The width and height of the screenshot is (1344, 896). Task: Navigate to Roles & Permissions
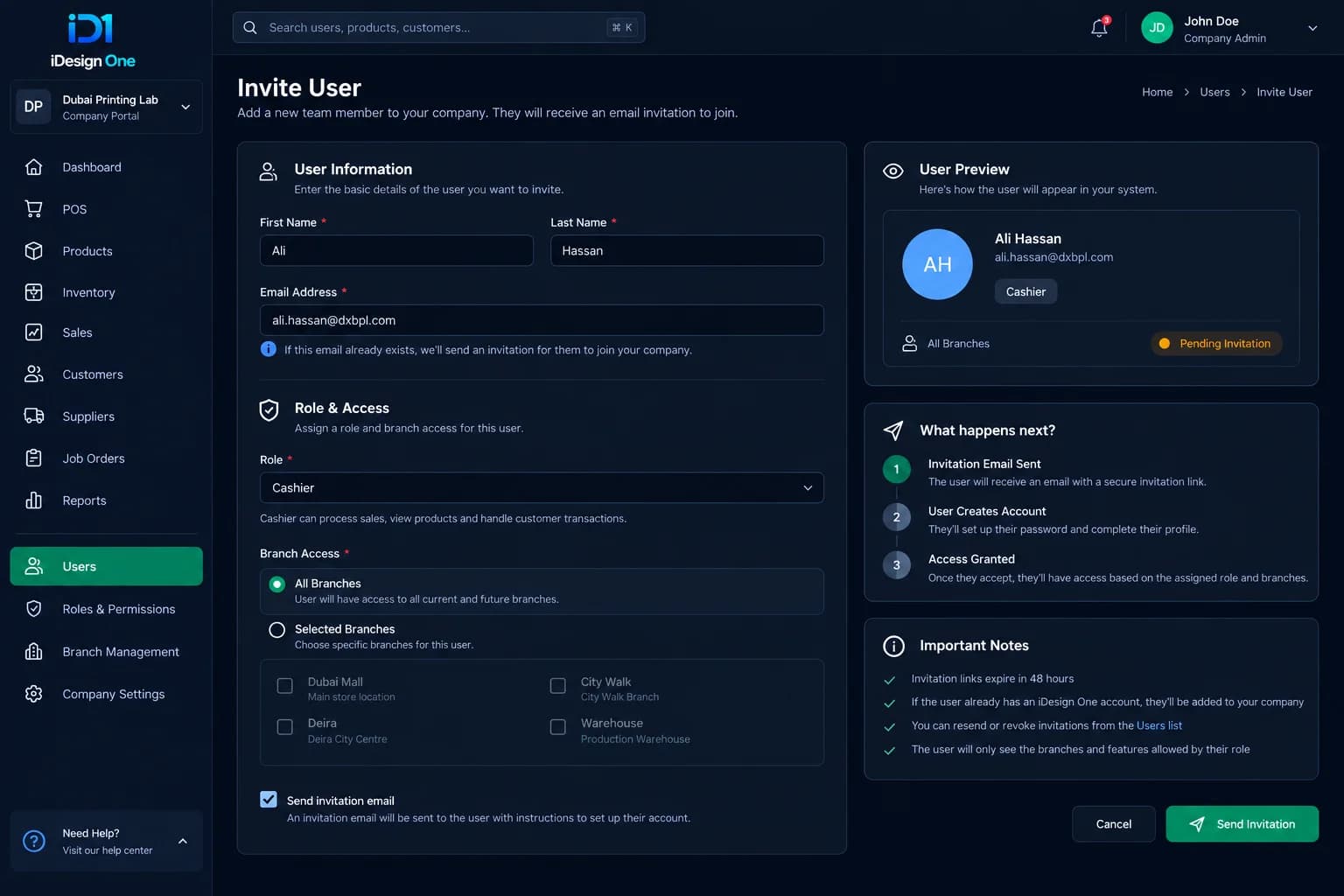[106, 609]
